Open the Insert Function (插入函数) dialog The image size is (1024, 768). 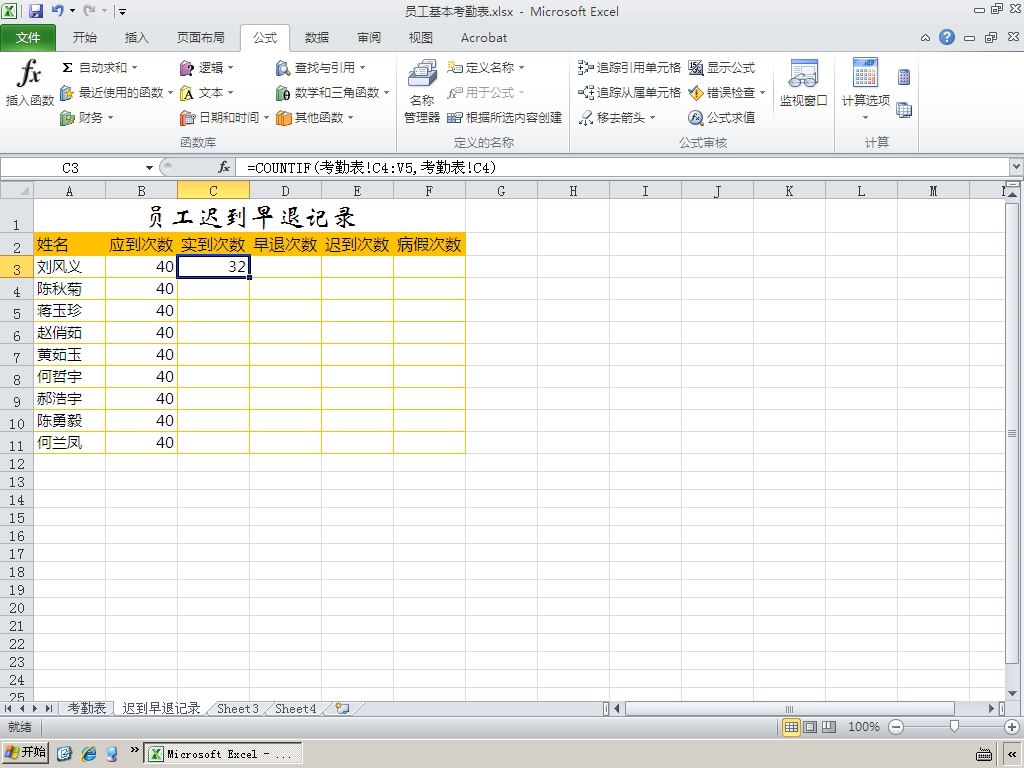pos(29,83)
